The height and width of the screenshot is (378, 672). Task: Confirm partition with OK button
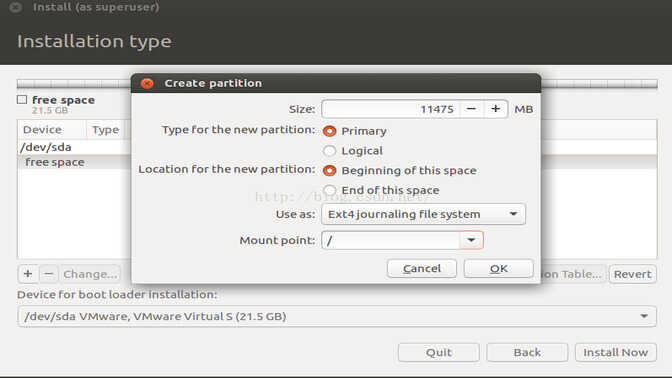499,268
